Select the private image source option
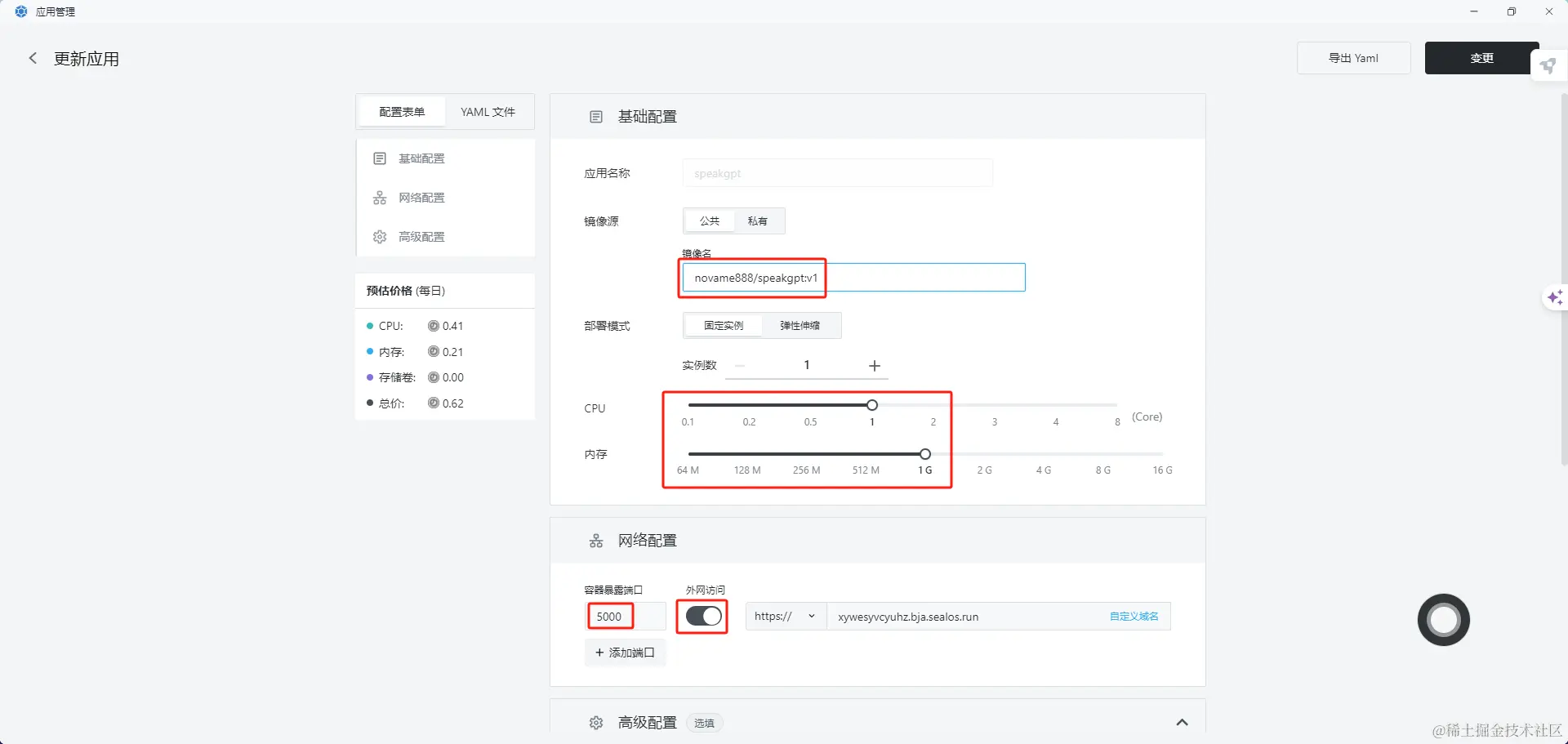The width and height of the screenshot is (1568, 744). pyautogui.click(x=758, y=221)
